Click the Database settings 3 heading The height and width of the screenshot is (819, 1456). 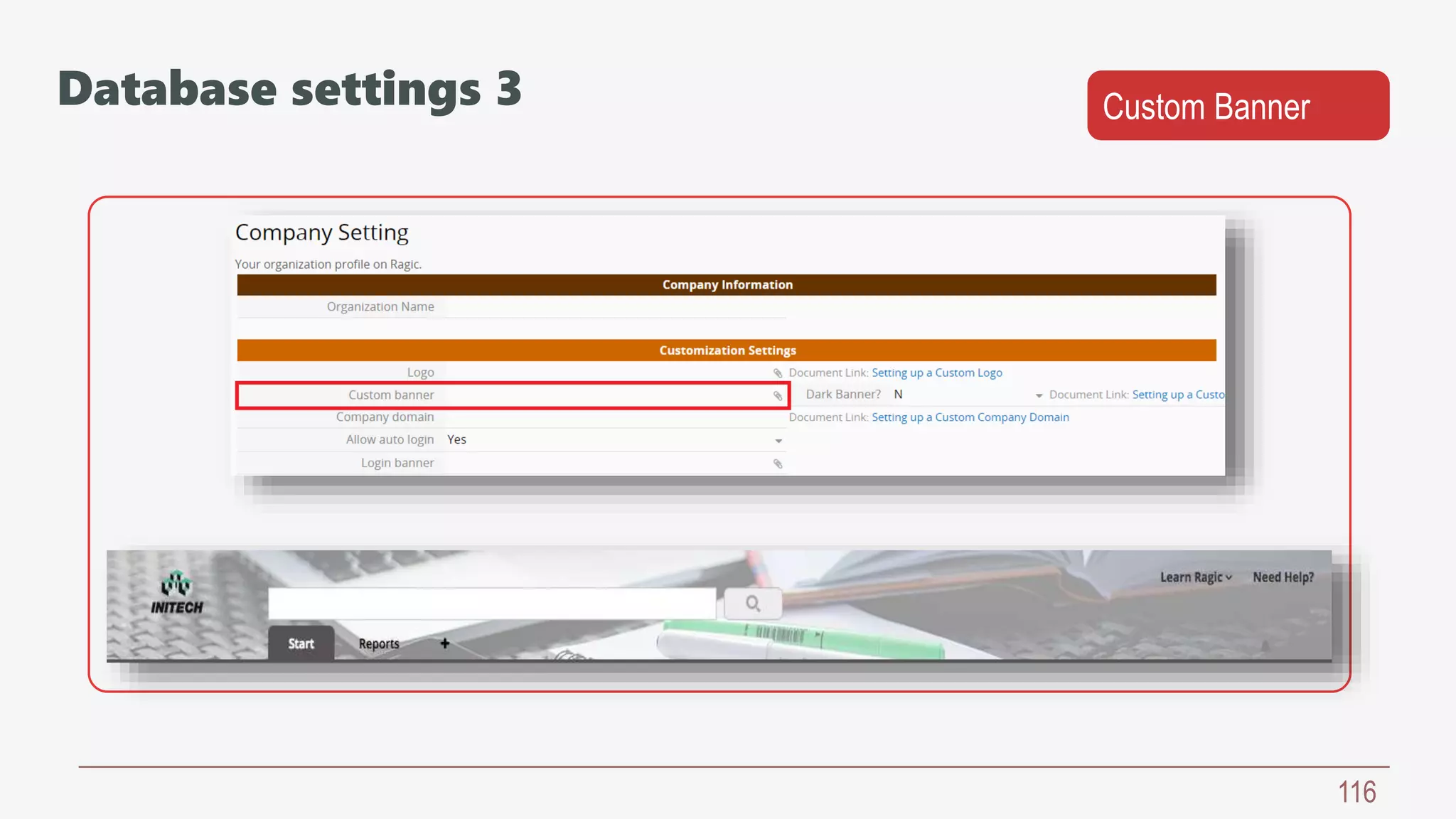pyautogui.click(x=290, y=90)
